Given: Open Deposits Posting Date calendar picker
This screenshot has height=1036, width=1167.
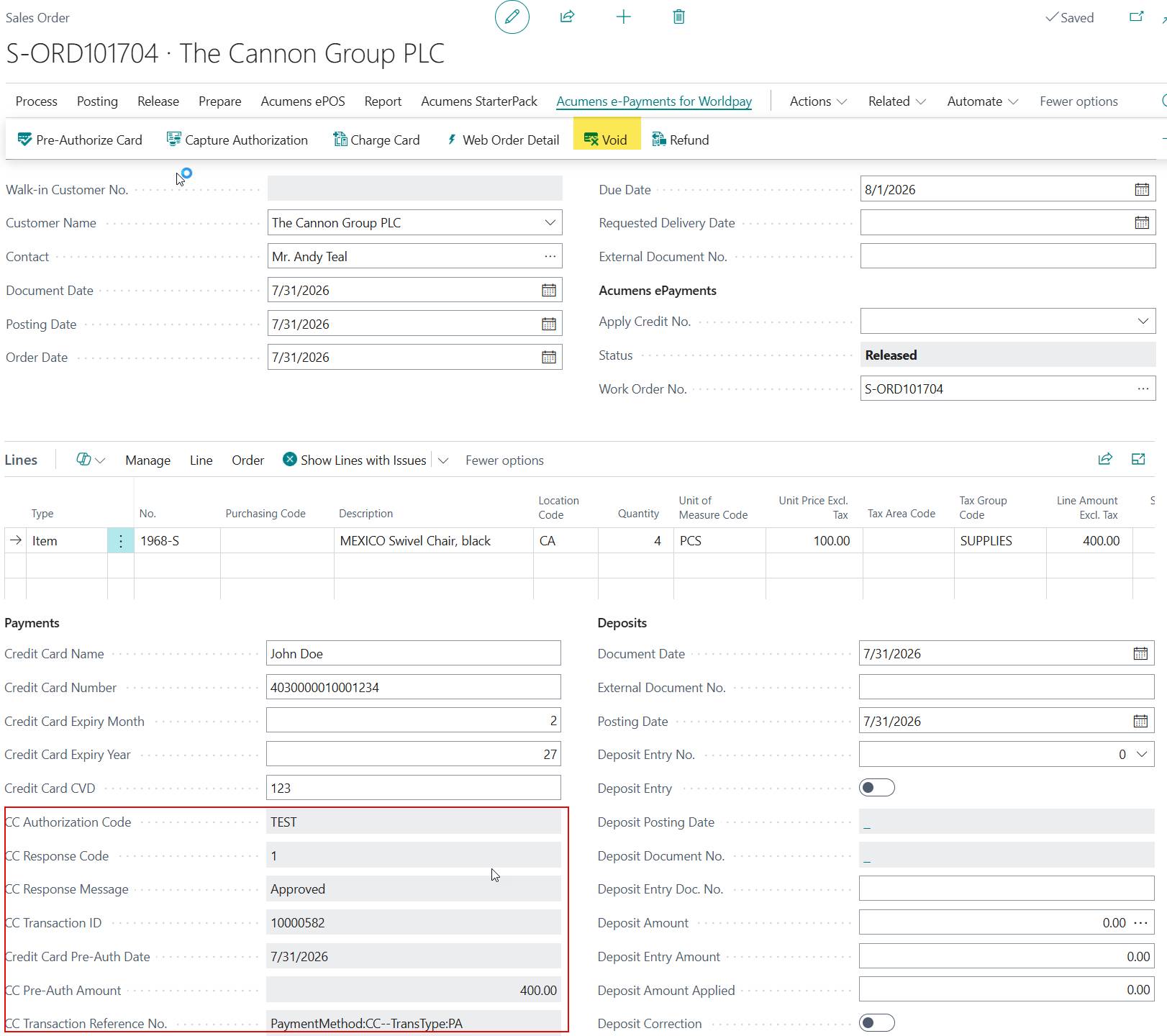Looking at the screenshot, I should click(1140, 722).
